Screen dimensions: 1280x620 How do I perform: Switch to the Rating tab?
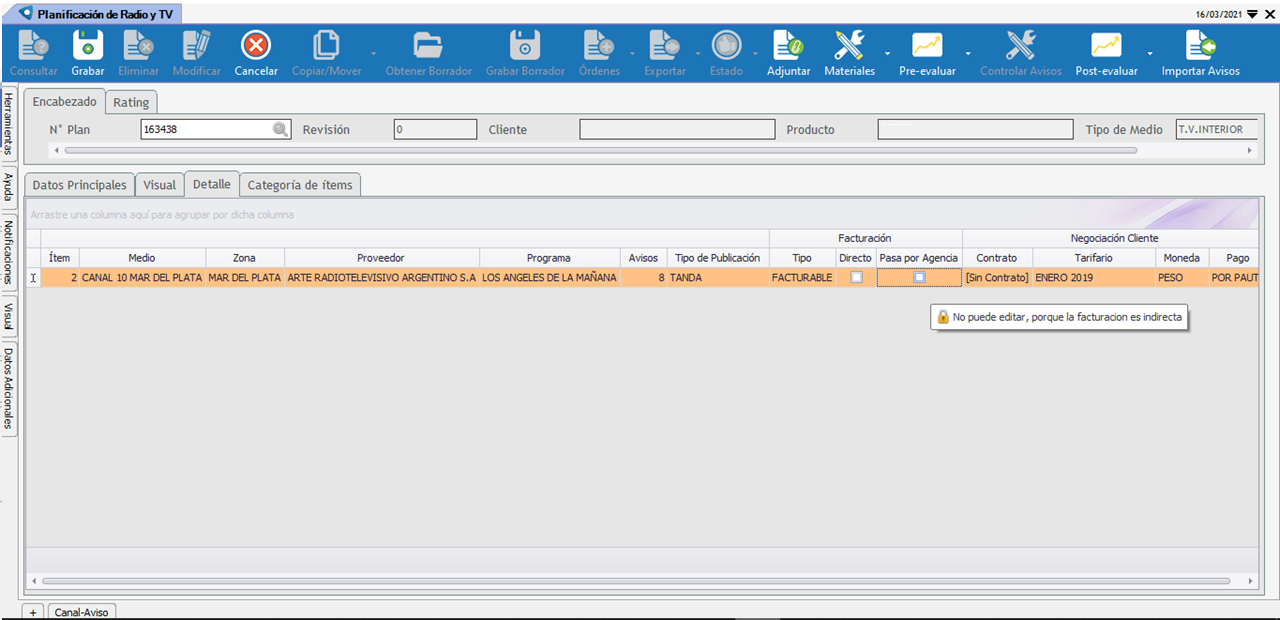point(131,103)
